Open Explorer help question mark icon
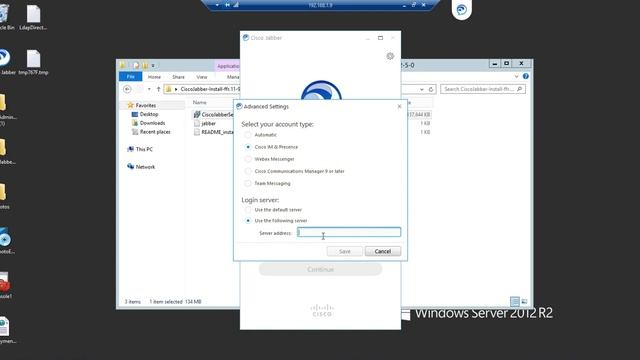 point(526,76)
